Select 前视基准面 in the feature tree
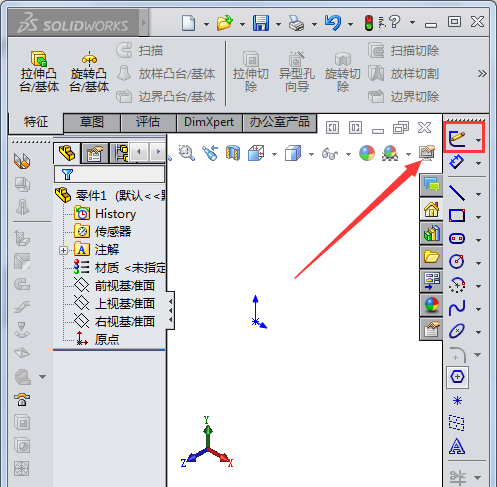Screen dimensions: 497x487 (x=125, y=286)
